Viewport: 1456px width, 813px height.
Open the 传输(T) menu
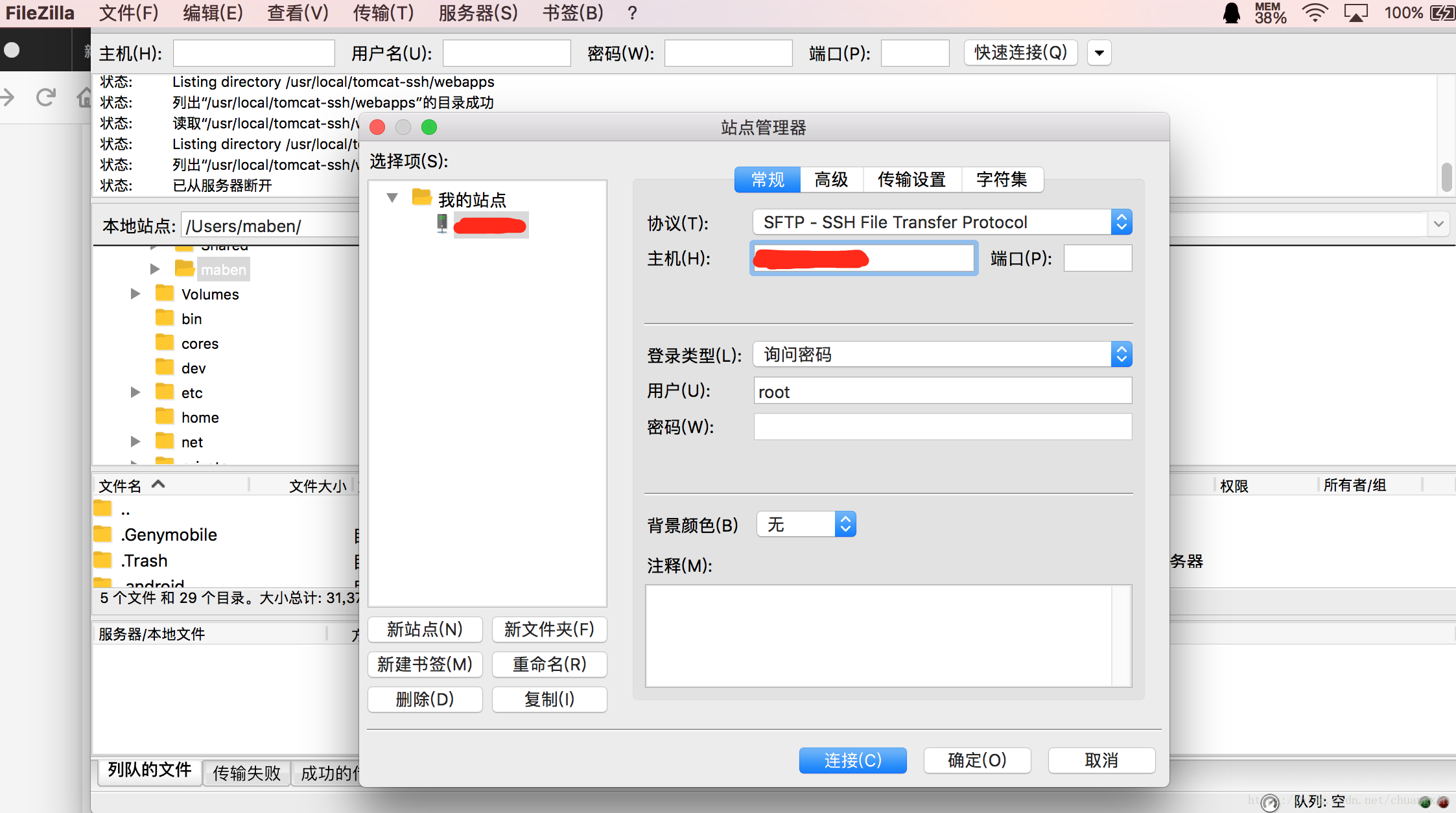click(382, 13)
